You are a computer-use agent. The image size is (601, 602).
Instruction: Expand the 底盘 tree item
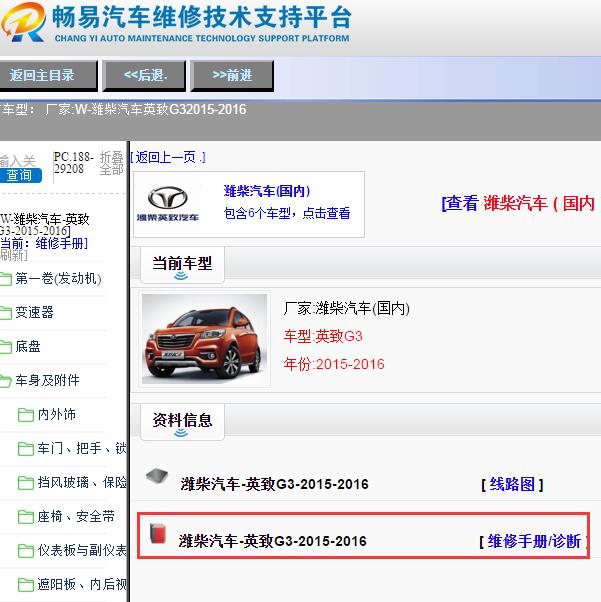(28, 346)
